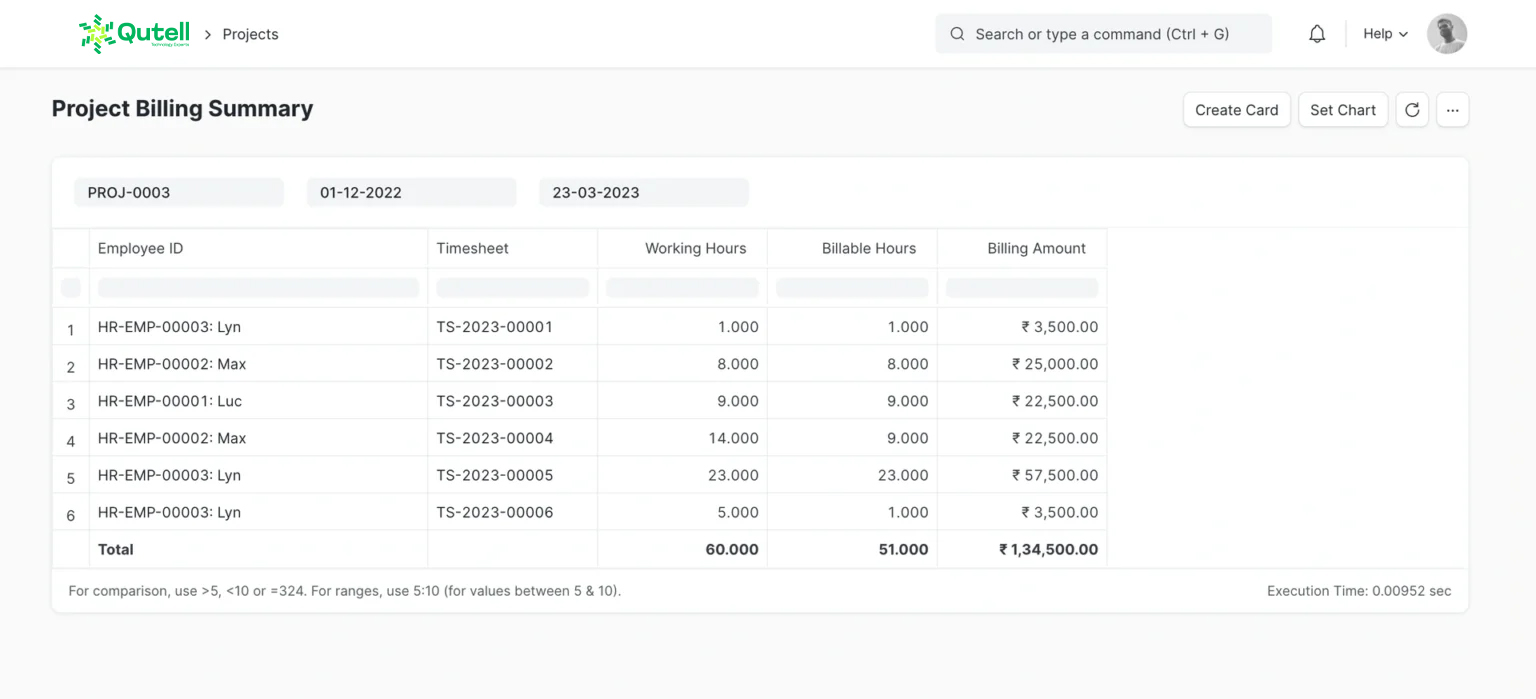Open the 23-03-2023 to date filter
This screenshot has height=699, width=1536.
coord(643,193)
